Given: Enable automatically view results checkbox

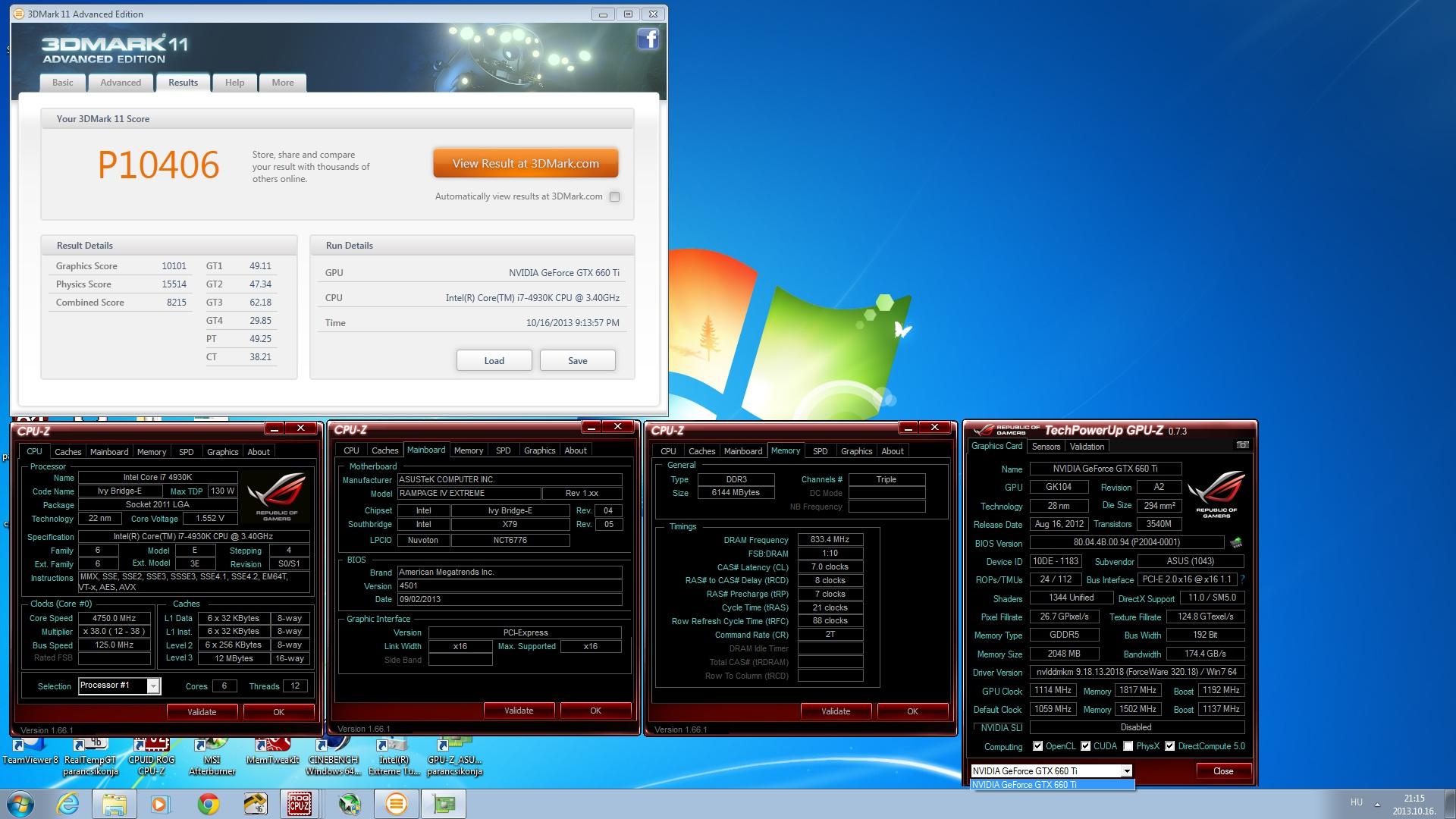Looking at the screenshot, I should coord(615,196).
